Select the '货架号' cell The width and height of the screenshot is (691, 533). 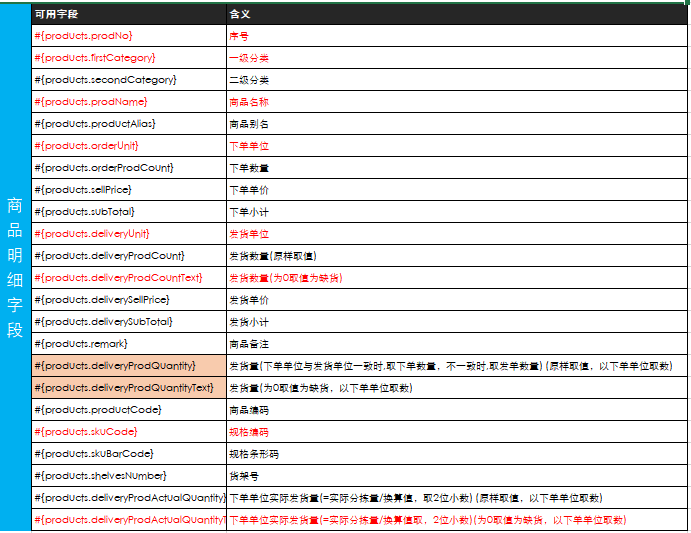457,476
